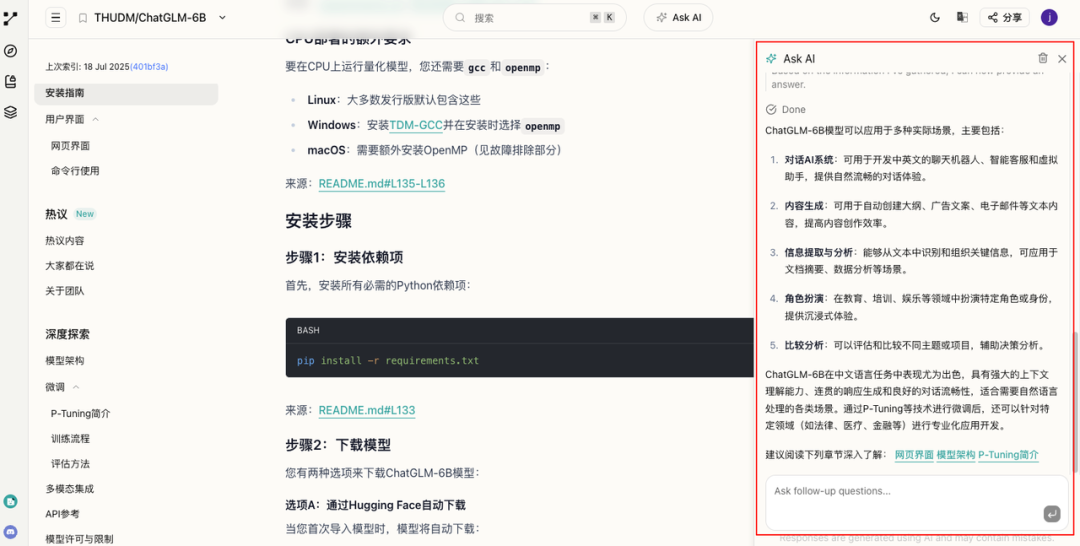This screenshot has width=1080, height=546.
Task: Click the 对话AI系统 list item
Action: coord(922,168)
